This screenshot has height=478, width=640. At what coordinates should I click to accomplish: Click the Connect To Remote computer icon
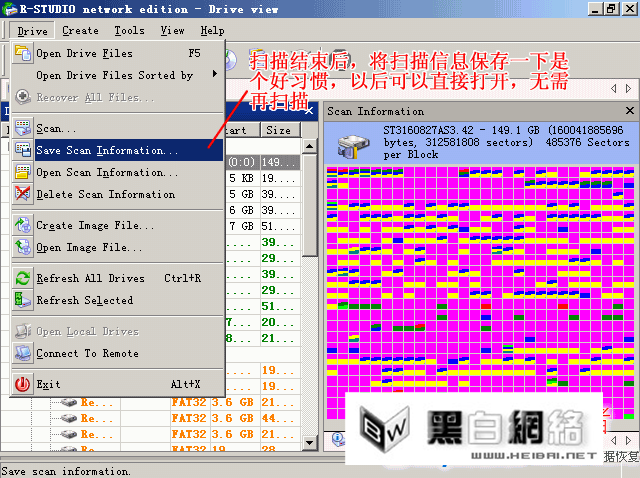[22, 353]
